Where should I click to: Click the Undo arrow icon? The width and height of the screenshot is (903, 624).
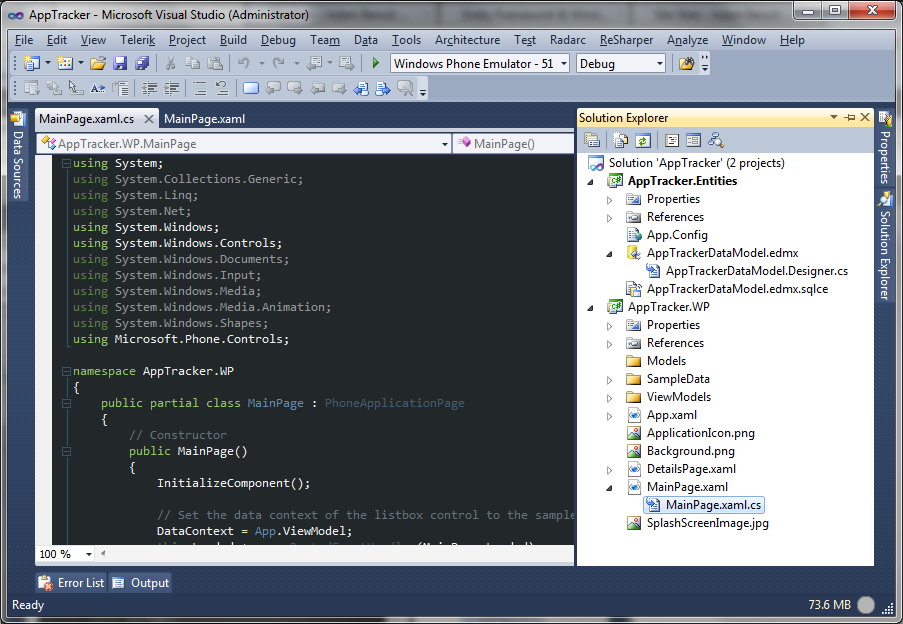[244, 63]
